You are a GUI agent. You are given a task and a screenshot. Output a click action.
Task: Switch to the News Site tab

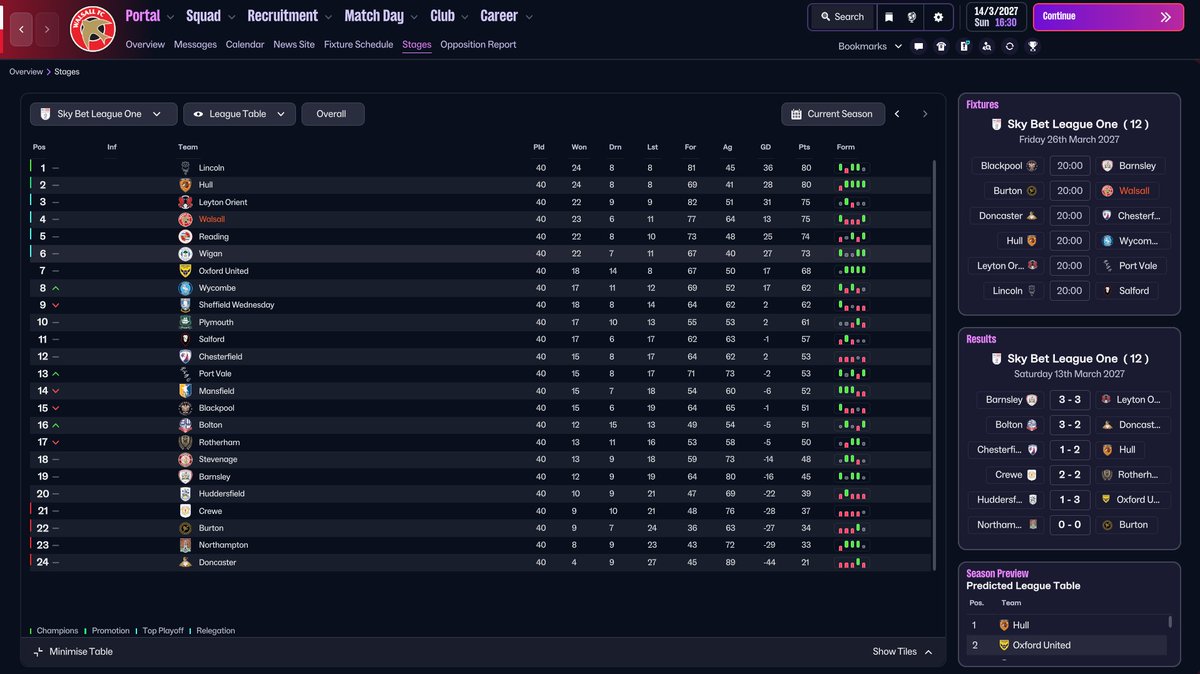point(294,45)
